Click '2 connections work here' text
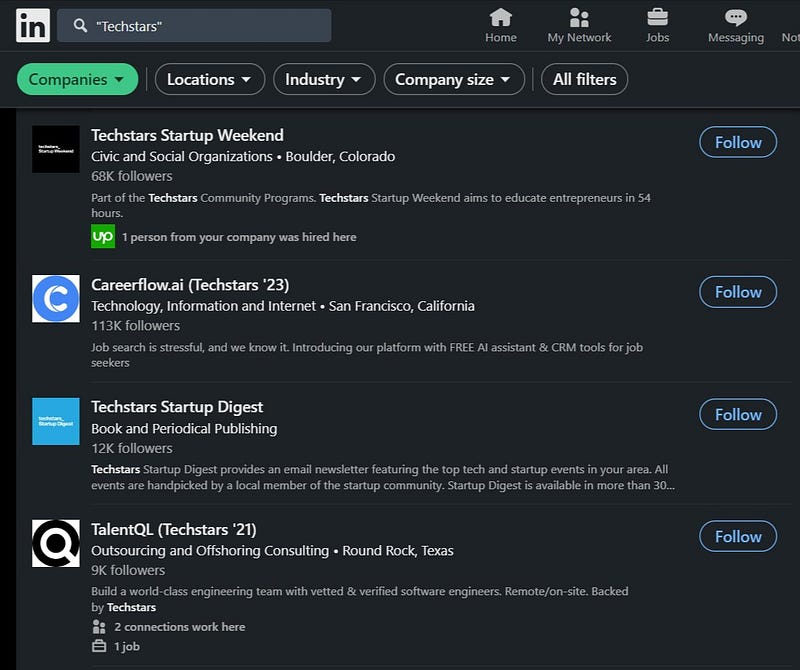 (180, 627)
